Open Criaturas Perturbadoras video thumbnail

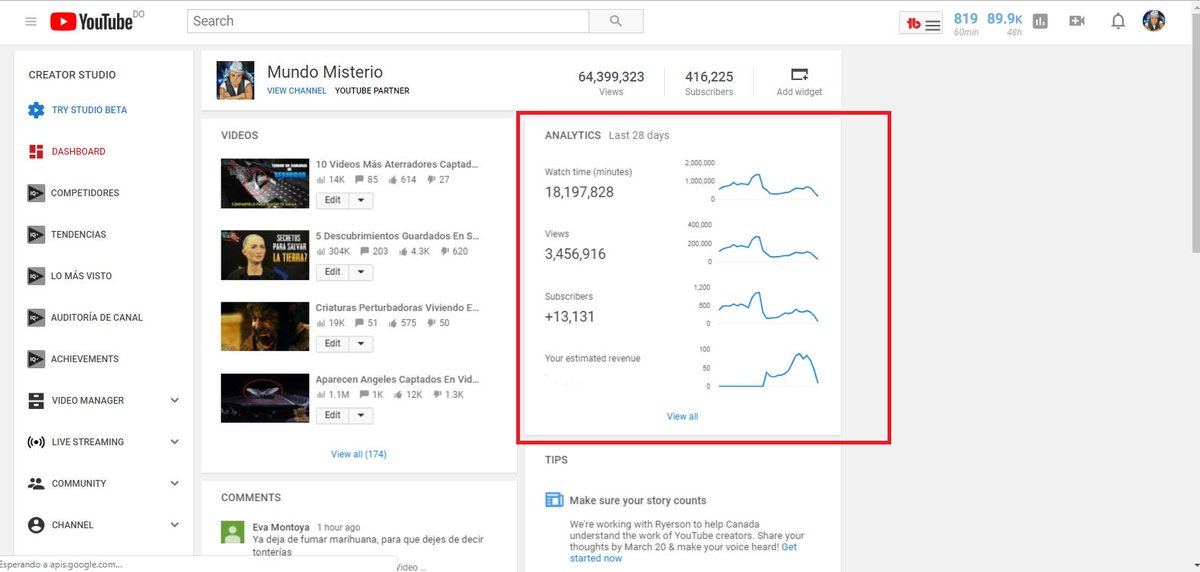point(265,326)
